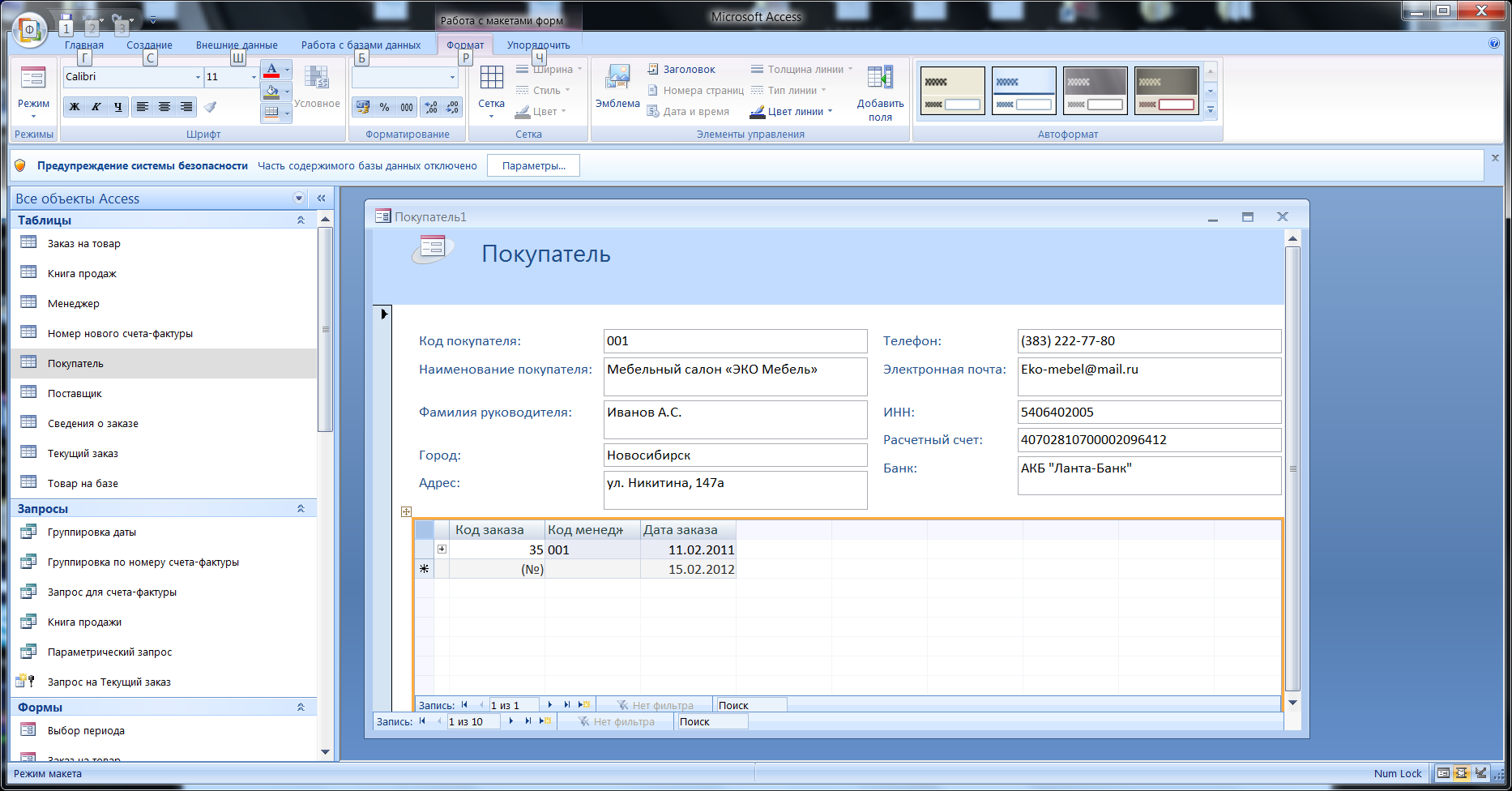The width and height of the screenshot is (1512, 791).
Task: Select the Покупатель table
Action: (x=164, y=364)
